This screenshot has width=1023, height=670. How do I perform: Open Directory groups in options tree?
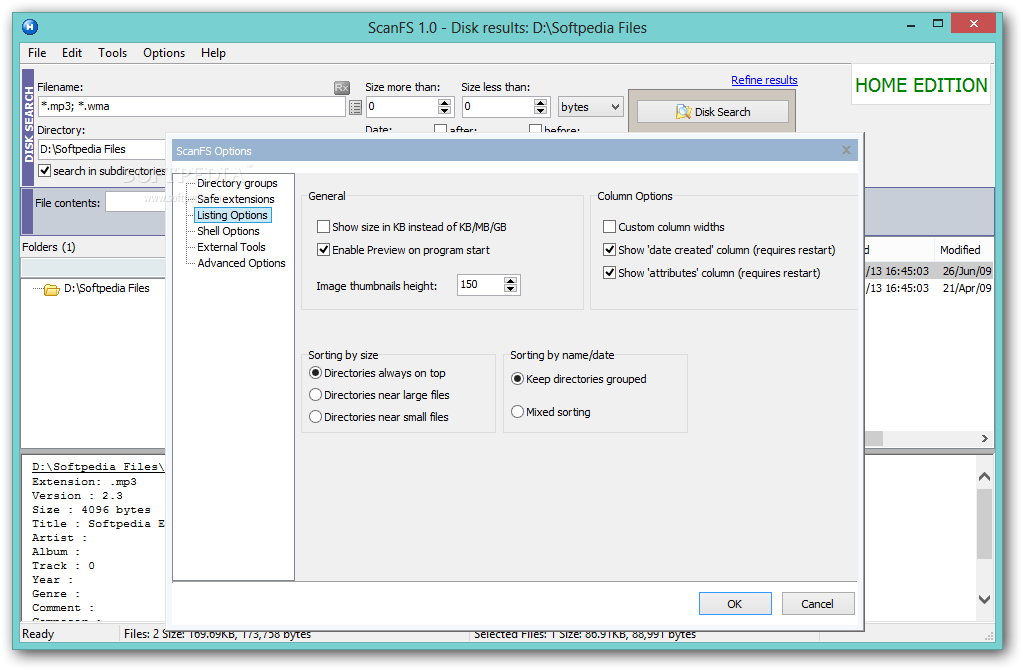pos(237,183)
